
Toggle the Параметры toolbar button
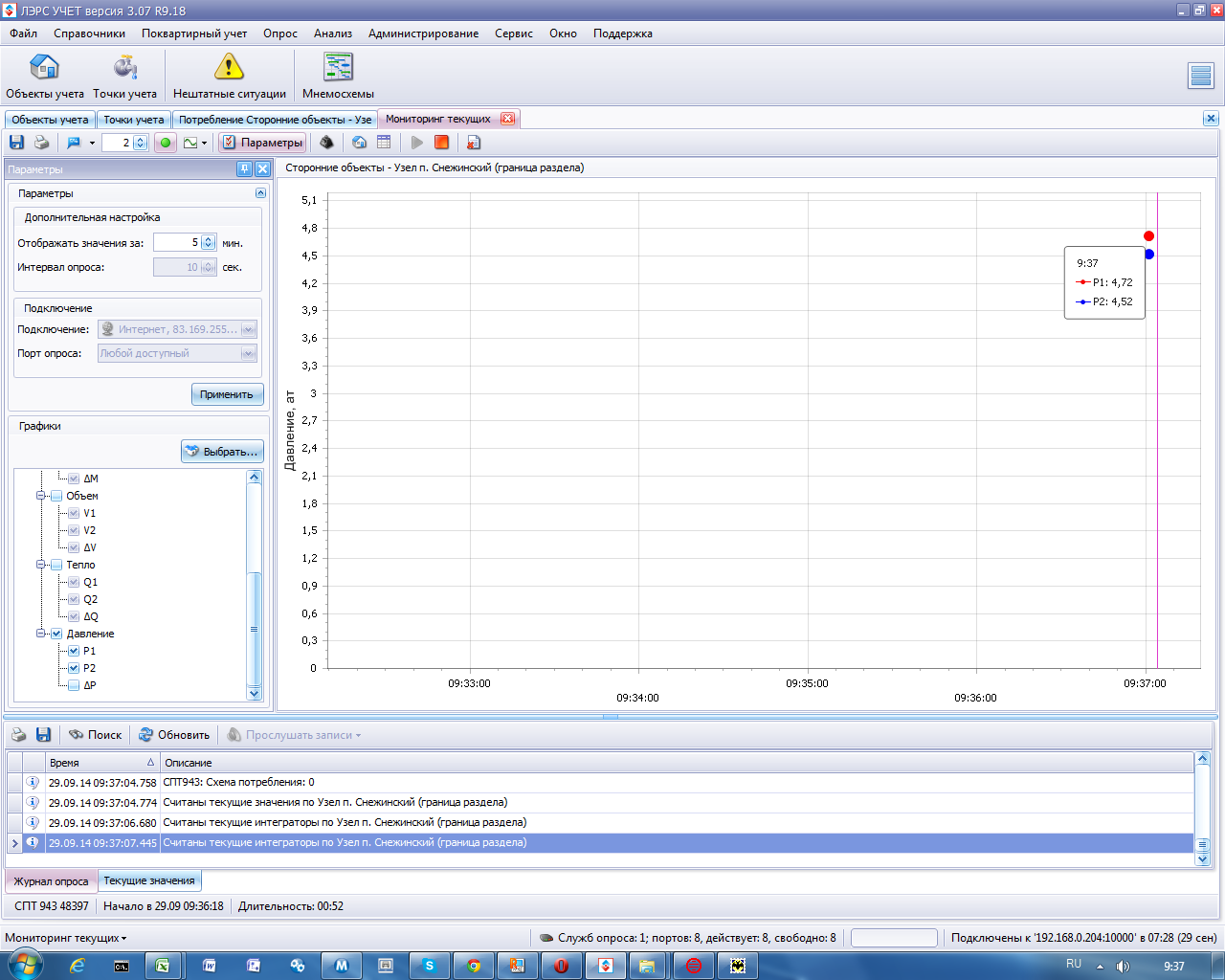pyautogui.click(x=262, y=143)
